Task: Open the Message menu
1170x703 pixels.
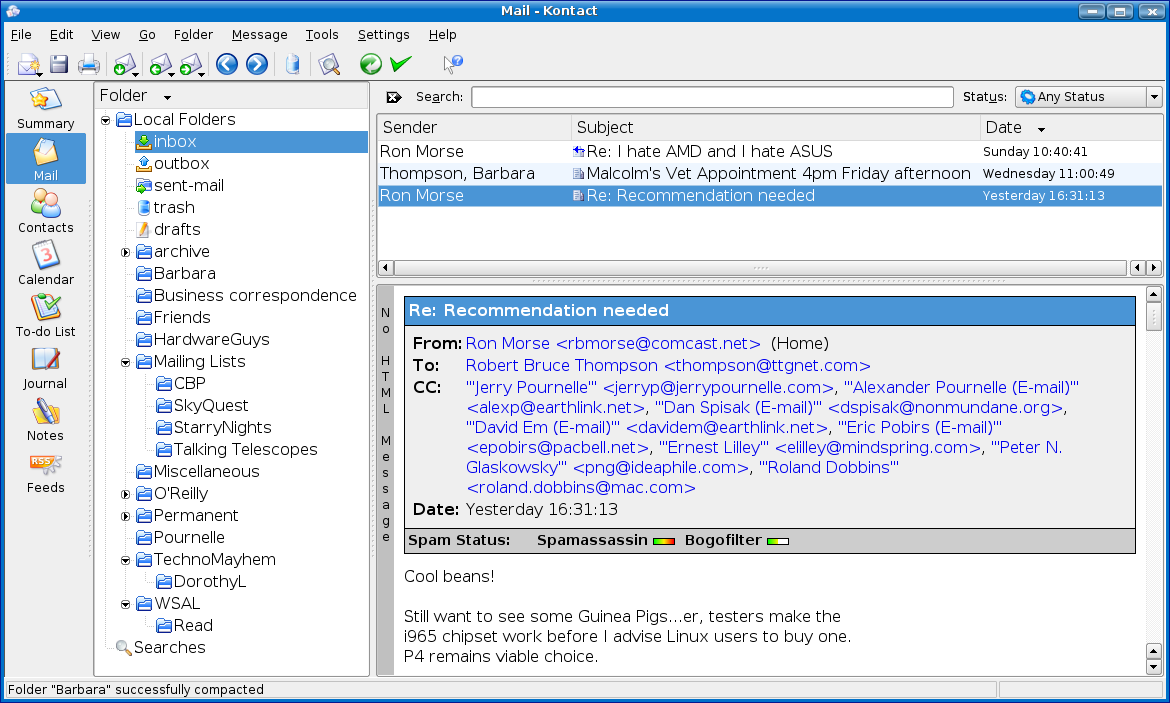Action: click(x=259, y=35)
